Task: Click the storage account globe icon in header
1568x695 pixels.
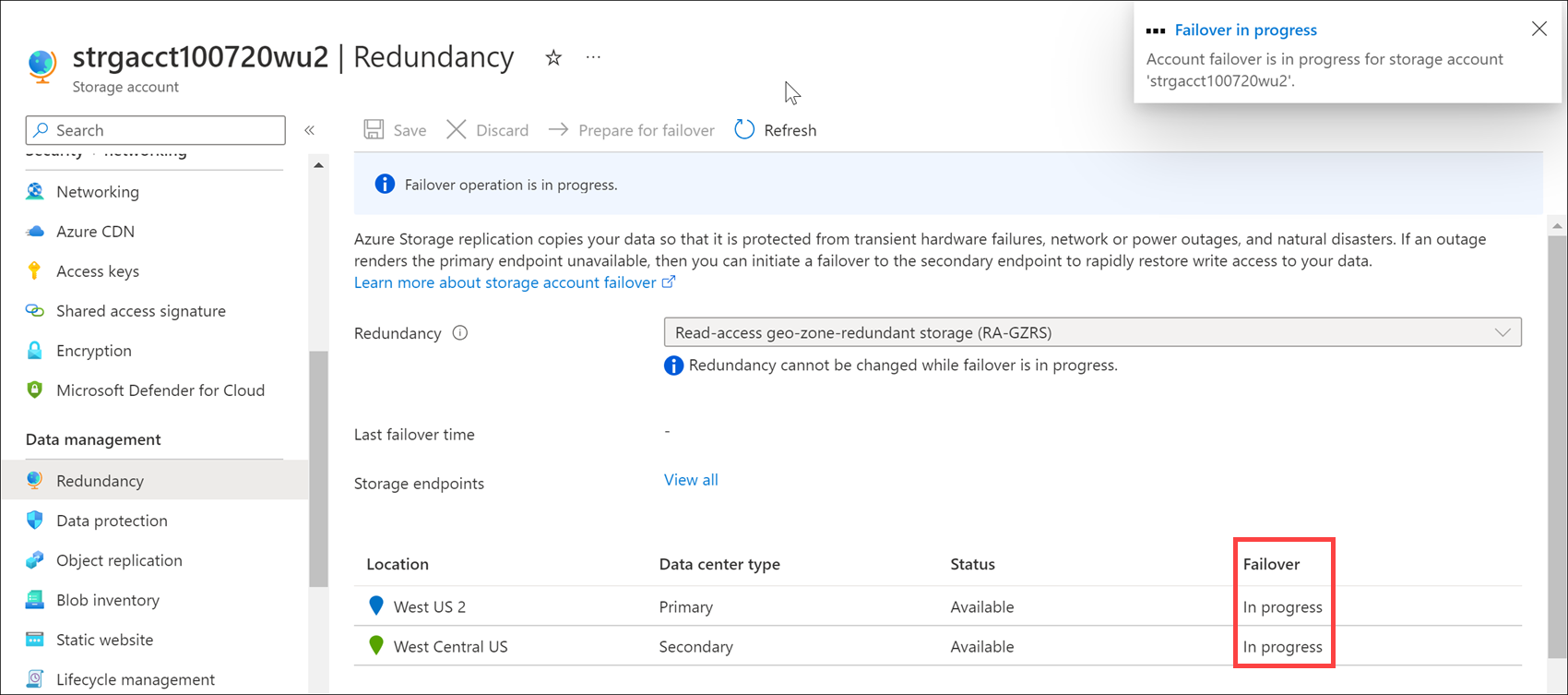Action: click(x=42, y=66)
